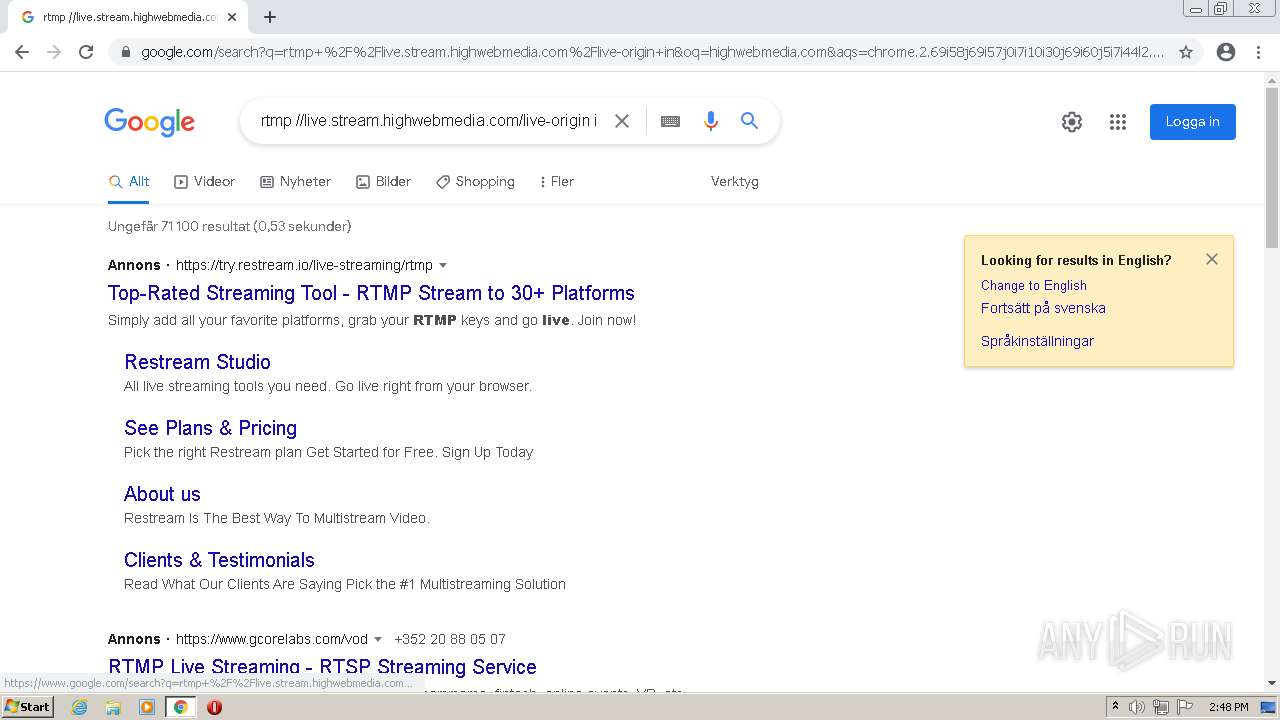Select the Chrome taskbar icon
1280x720 pixels.
click(x=180, y=707)
